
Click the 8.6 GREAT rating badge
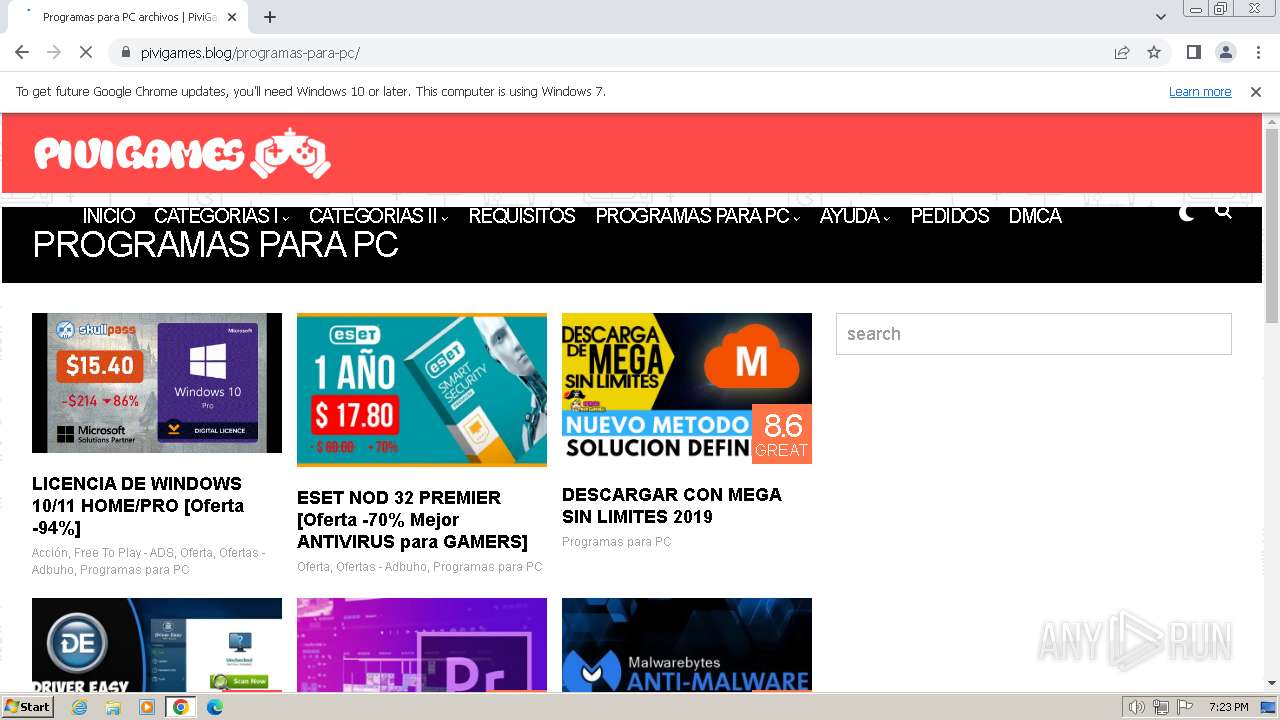pyautogui.click(x=782, y=434)
